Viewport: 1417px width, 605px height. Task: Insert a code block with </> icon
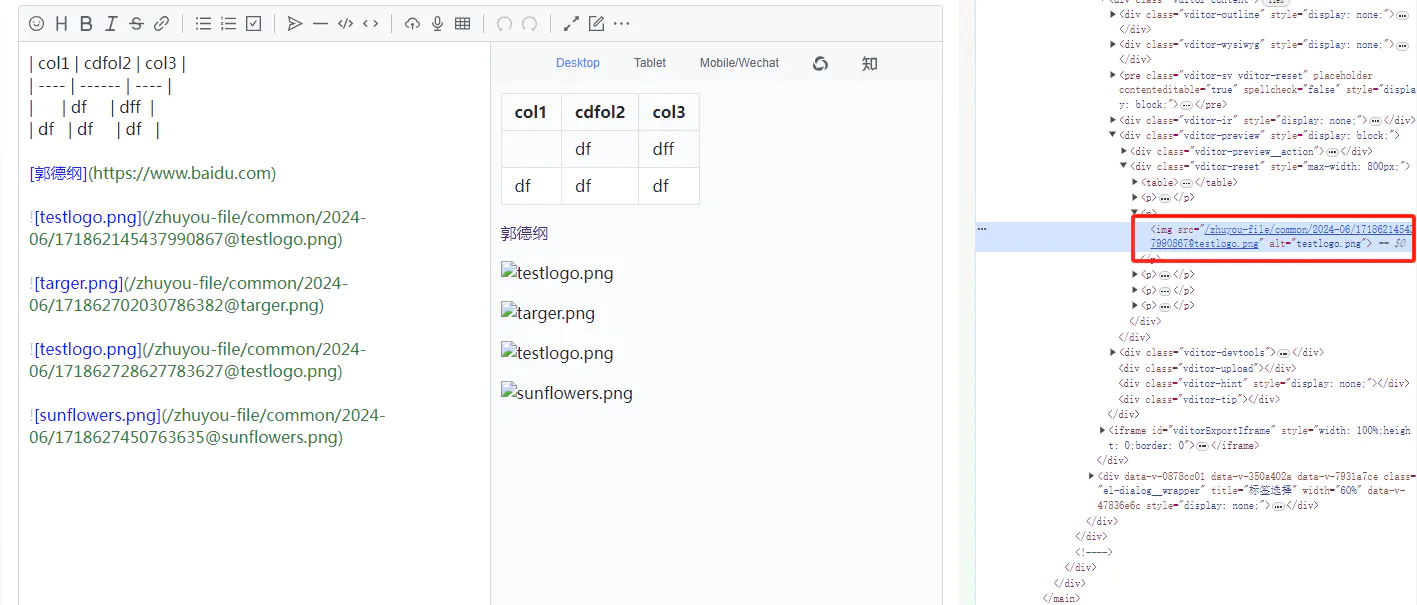(345, 23)
